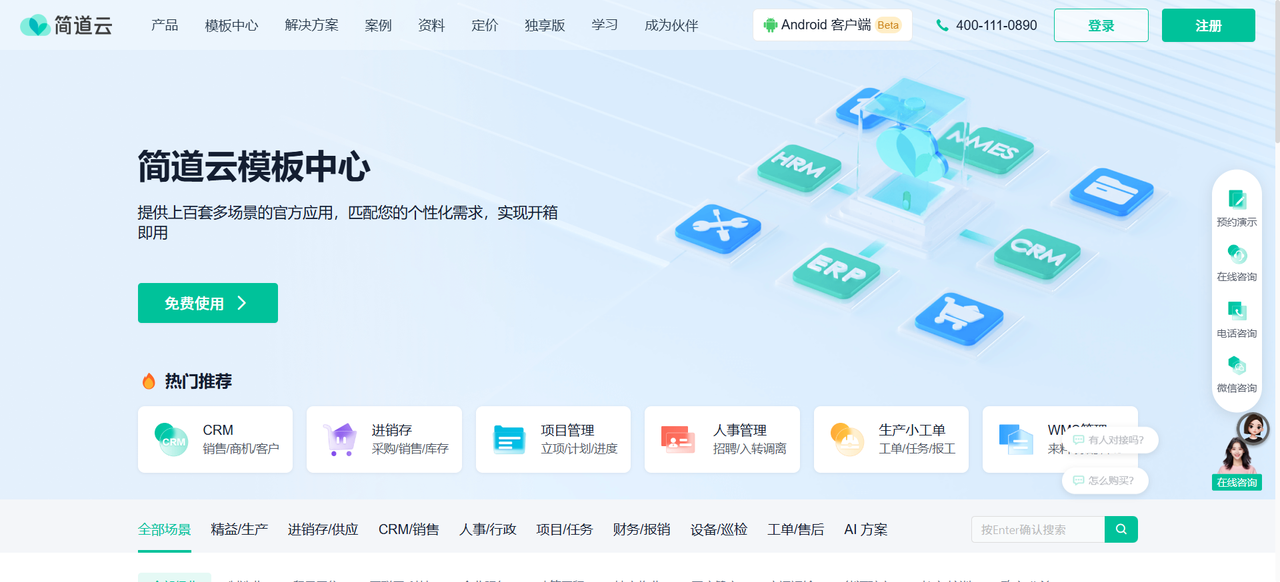1280x582 pixels.
Task: Click the 采购/销售/库存 text
Action: pos(410,449)
